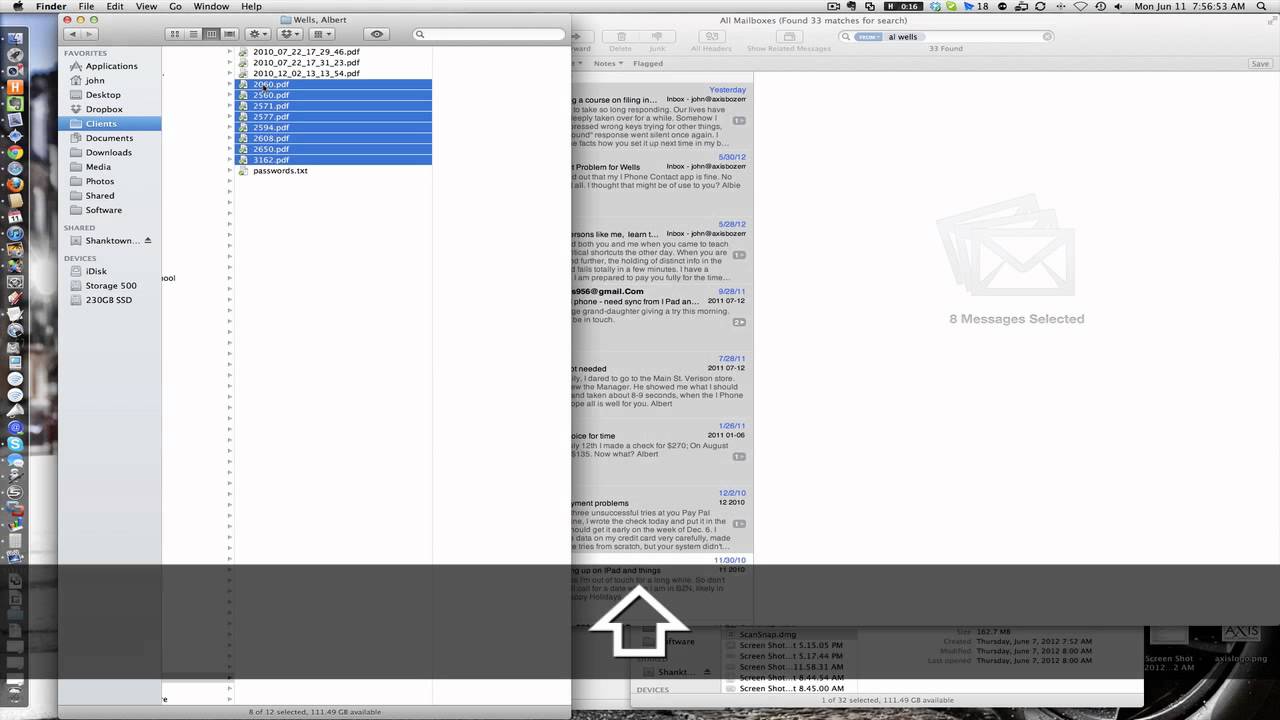
Task: Open the Go menu
Action: point(175,6)
